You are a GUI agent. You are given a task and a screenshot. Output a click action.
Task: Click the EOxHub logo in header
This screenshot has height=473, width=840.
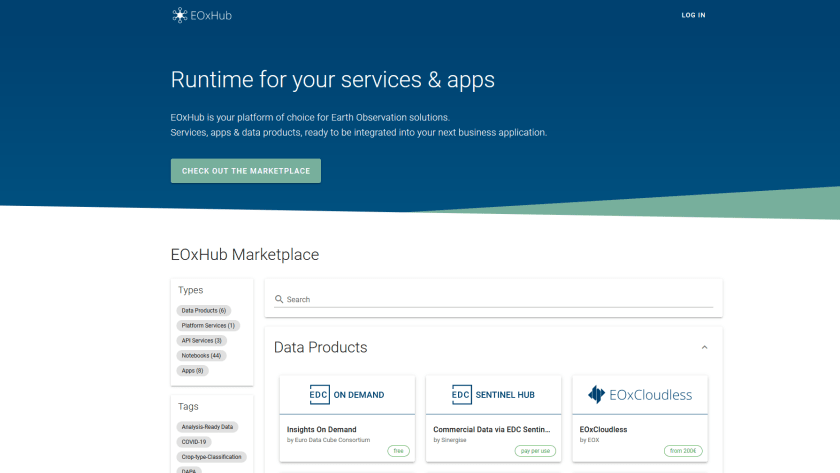[x=202, y=16]
